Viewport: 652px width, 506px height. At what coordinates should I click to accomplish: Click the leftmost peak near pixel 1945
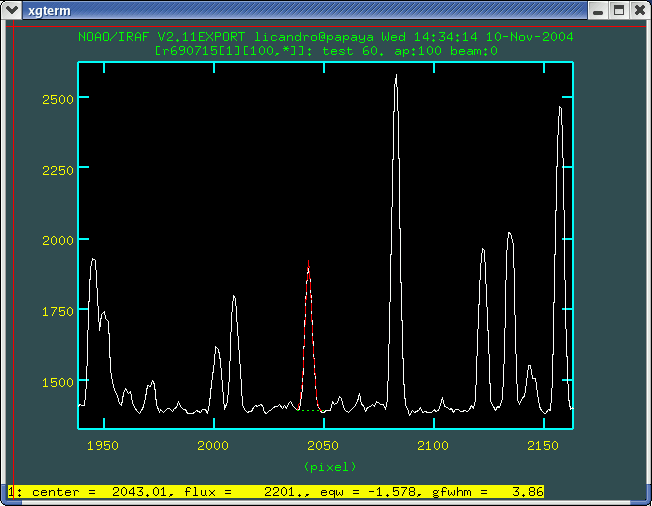[x=93, y=261]
